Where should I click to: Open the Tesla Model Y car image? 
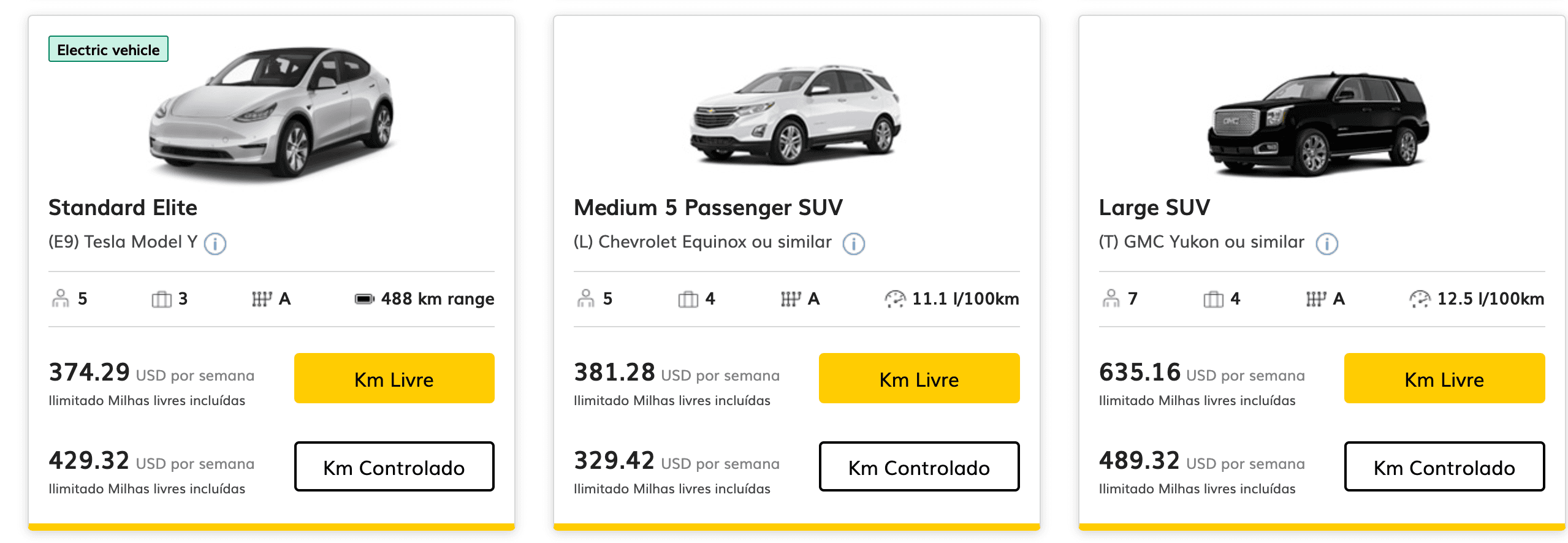pos(272,113)
